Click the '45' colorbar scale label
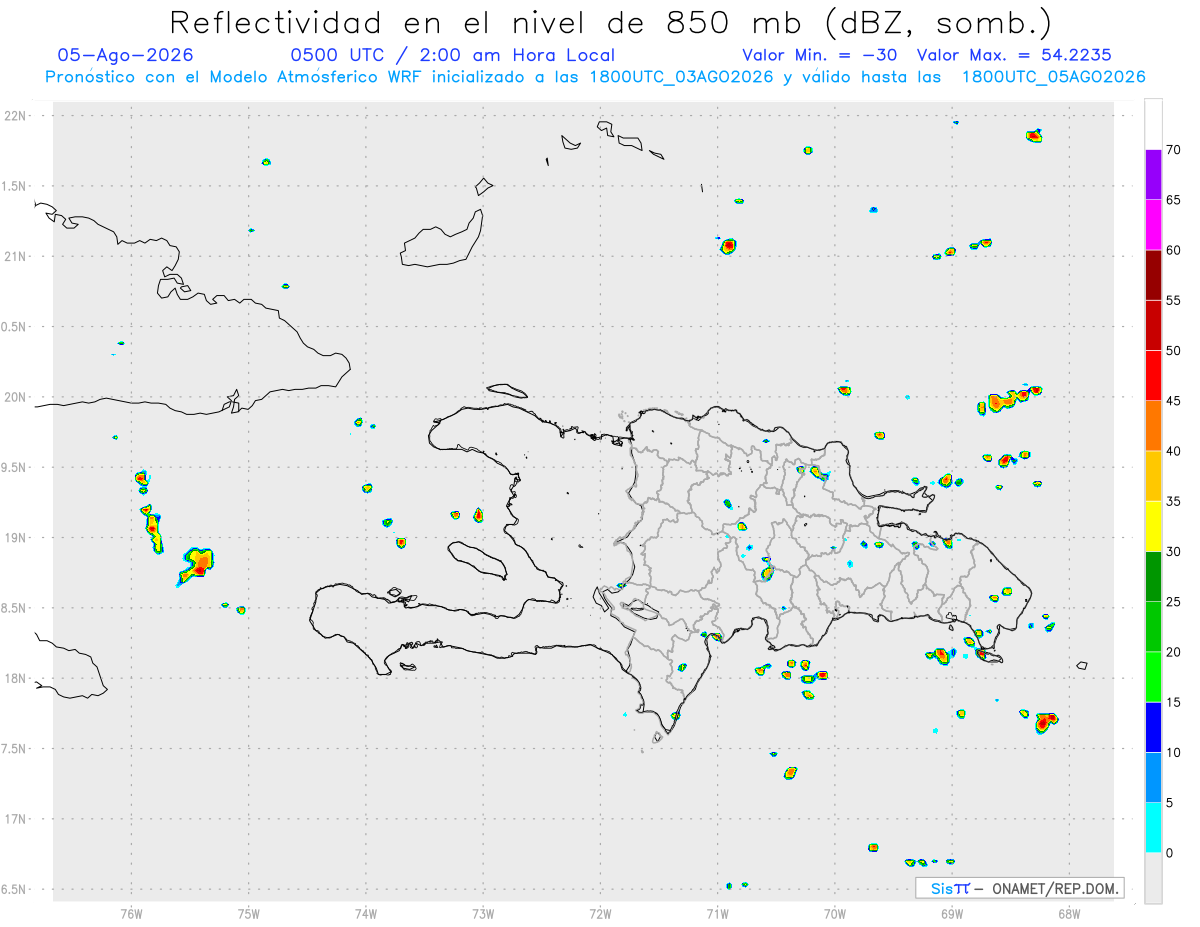 click(1173, 401)
